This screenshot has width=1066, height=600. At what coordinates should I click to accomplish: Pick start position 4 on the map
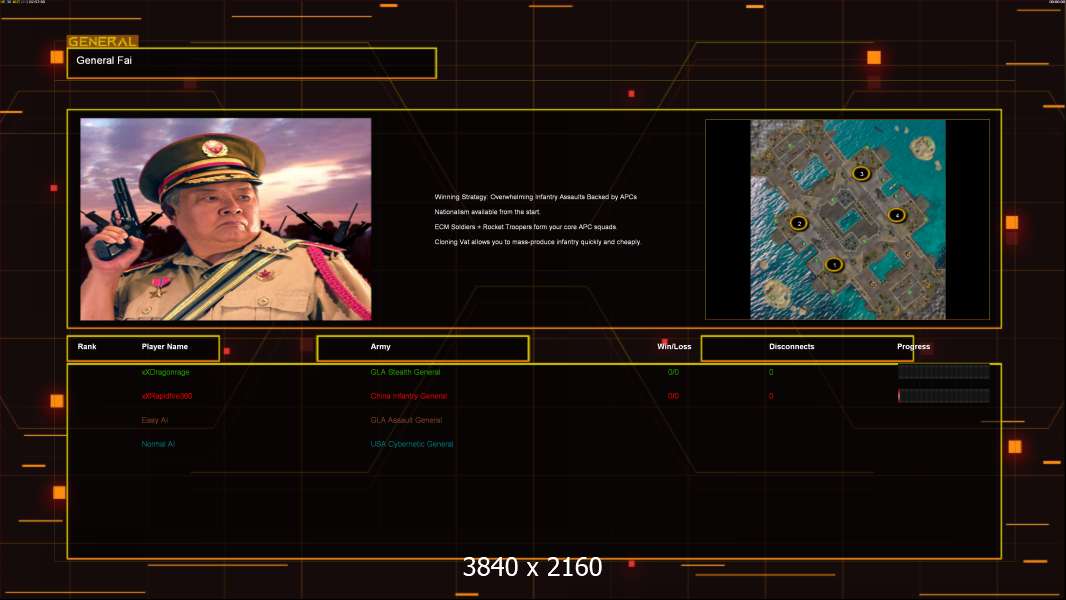(x=896, y=215)
